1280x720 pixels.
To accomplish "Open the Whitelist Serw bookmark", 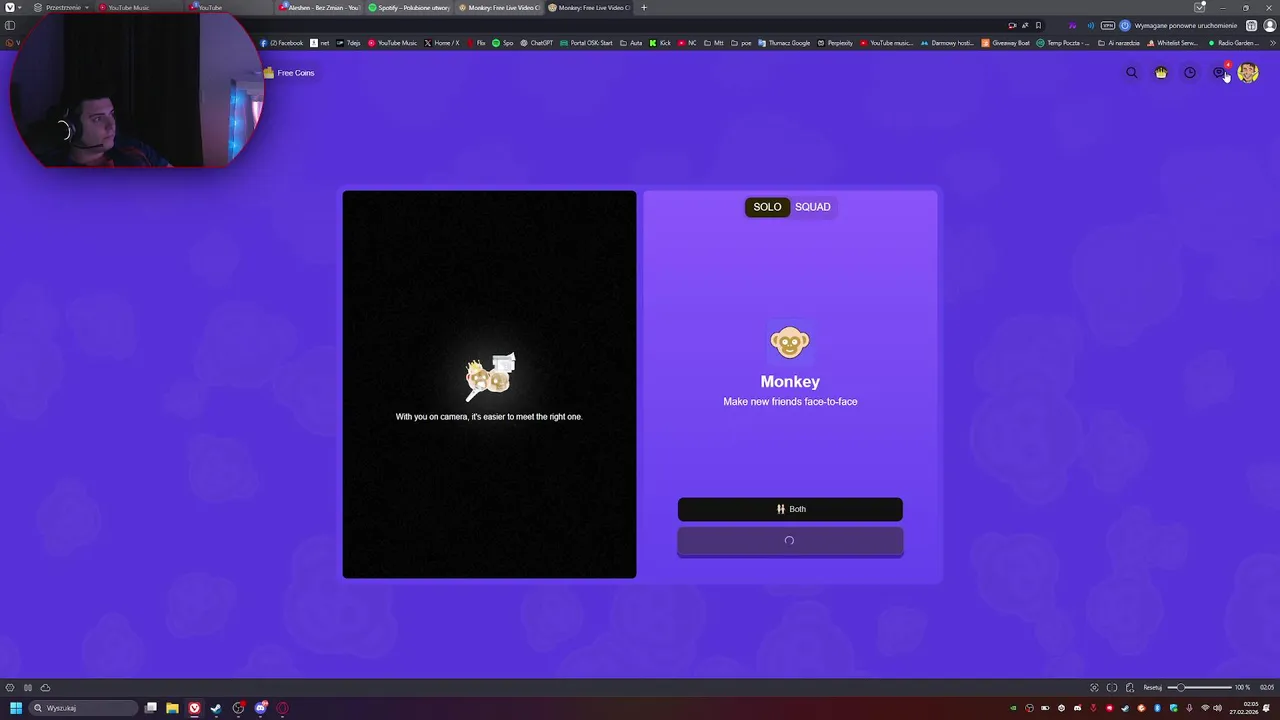I will tap(1173, 43).
